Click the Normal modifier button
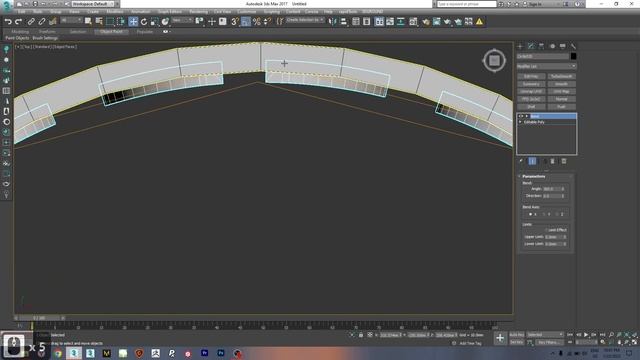Viewport: 640px width, 360px height. click(x=562, y=99)
